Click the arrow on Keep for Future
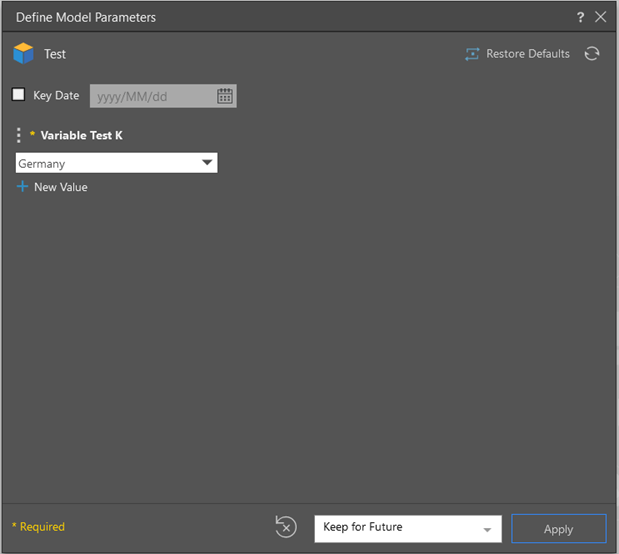Viewport: 619px width, 554px height. click(x=488, y=529)
